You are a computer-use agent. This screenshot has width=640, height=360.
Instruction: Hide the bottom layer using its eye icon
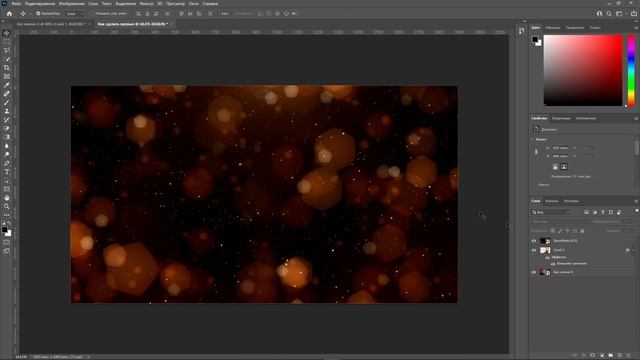(x=534, y=272)
